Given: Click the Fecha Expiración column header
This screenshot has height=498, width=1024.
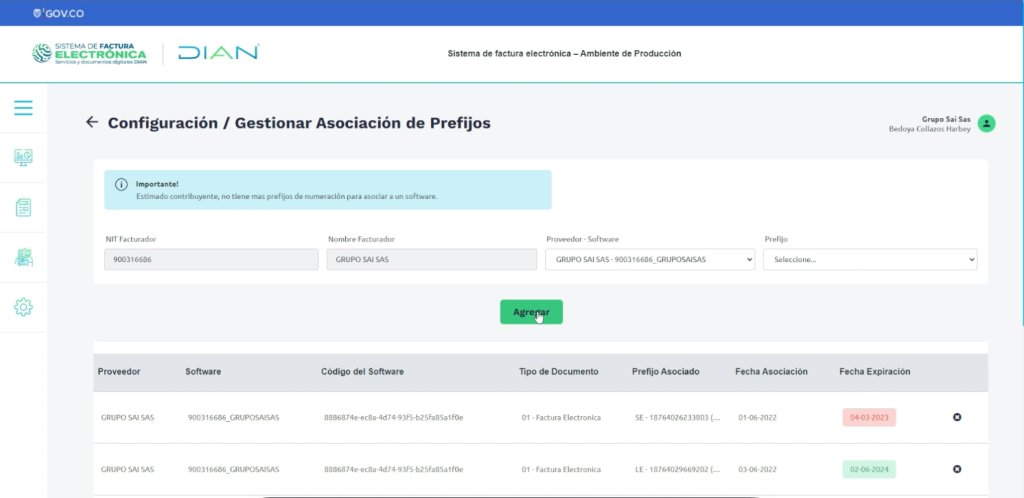Looking at the screenshot, I should (874, 371).
